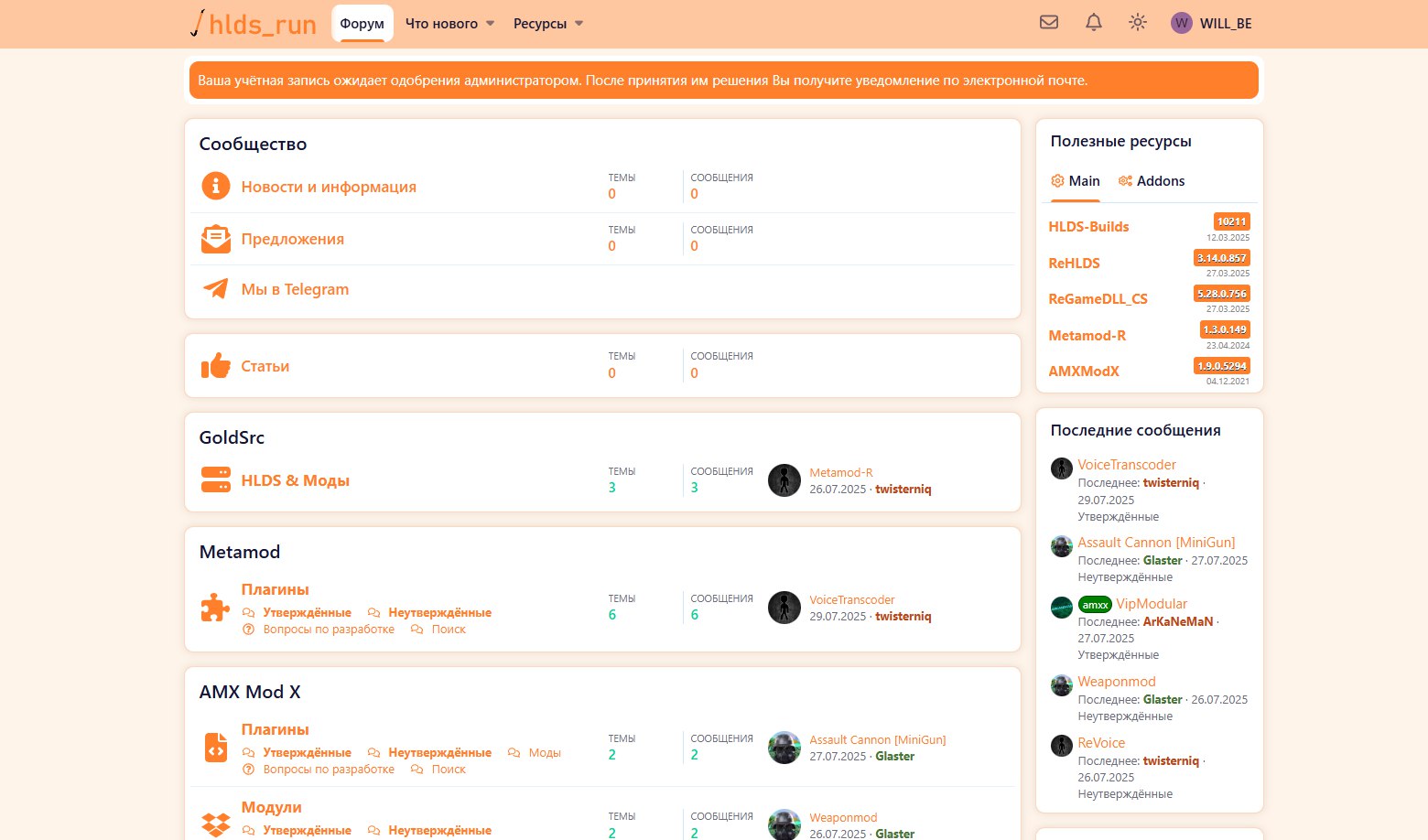Click the hlds_run site logo
The image size is (1428, 840).
(254, 24)
